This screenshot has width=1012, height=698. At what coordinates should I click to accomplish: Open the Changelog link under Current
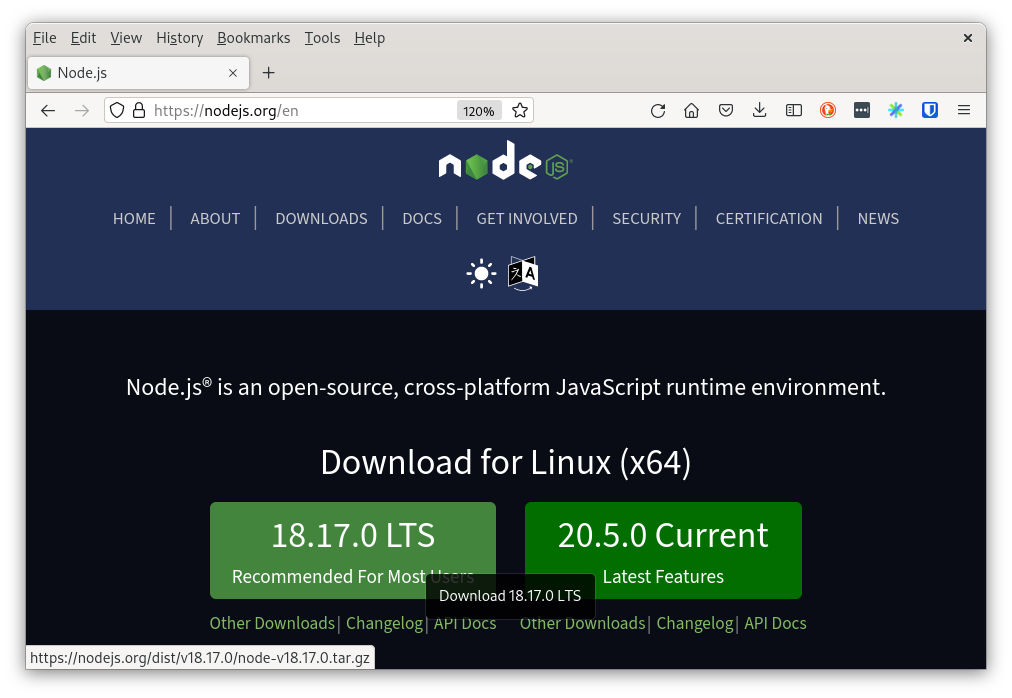(694, 623)
